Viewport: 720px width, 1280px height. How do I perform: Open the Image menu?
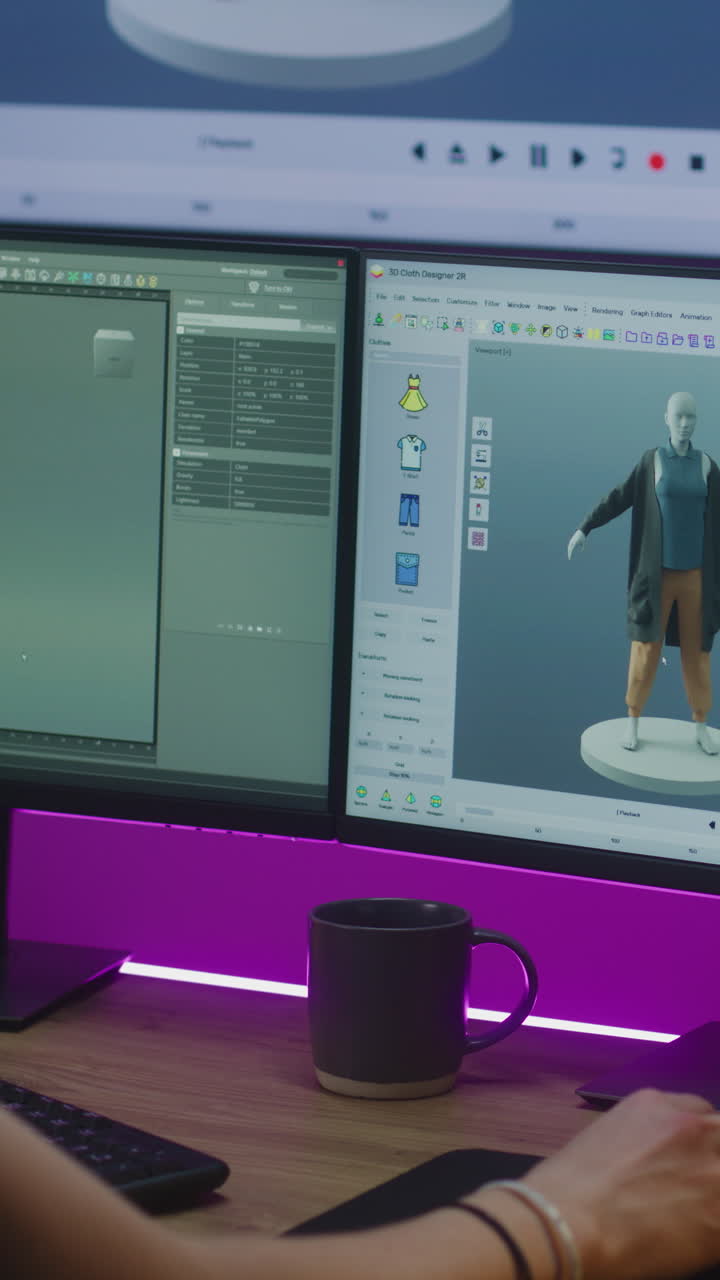pyautogui.click(x=546, y=306)
